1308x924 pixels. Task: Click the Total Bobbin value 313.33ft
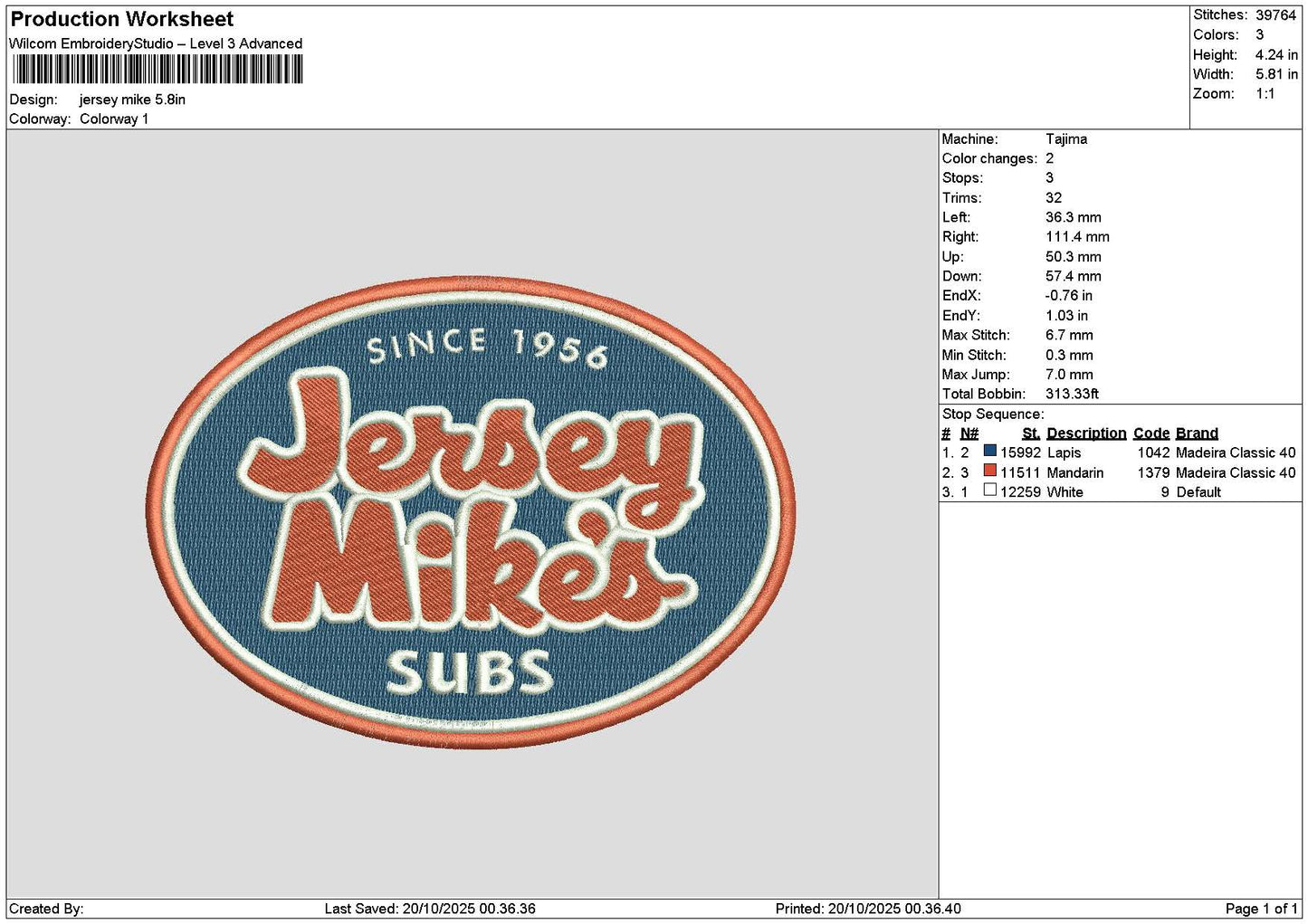[x=1073, y=394]
